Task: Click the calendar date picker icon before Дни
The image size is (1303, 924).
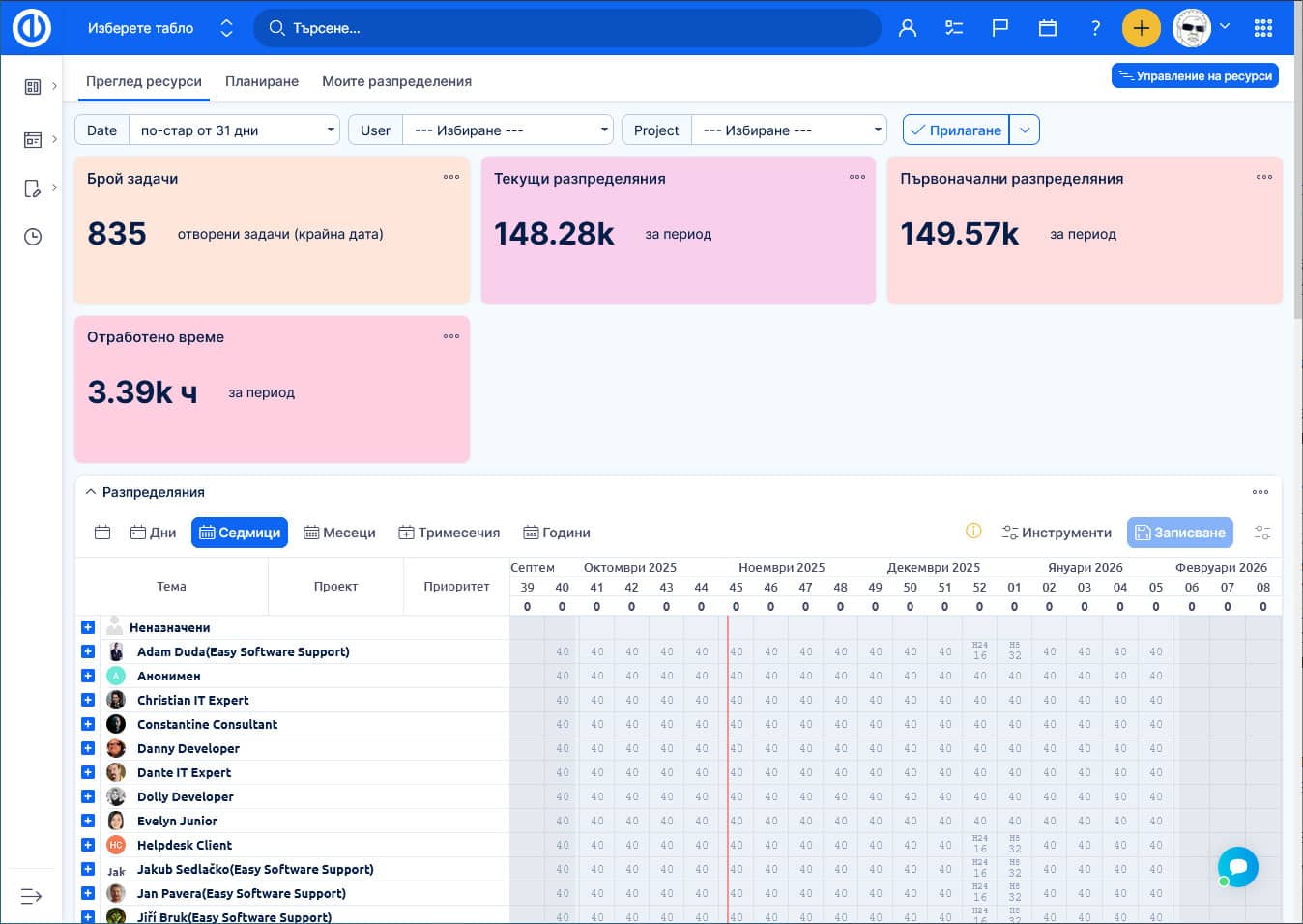Action: tap(102, 533)
